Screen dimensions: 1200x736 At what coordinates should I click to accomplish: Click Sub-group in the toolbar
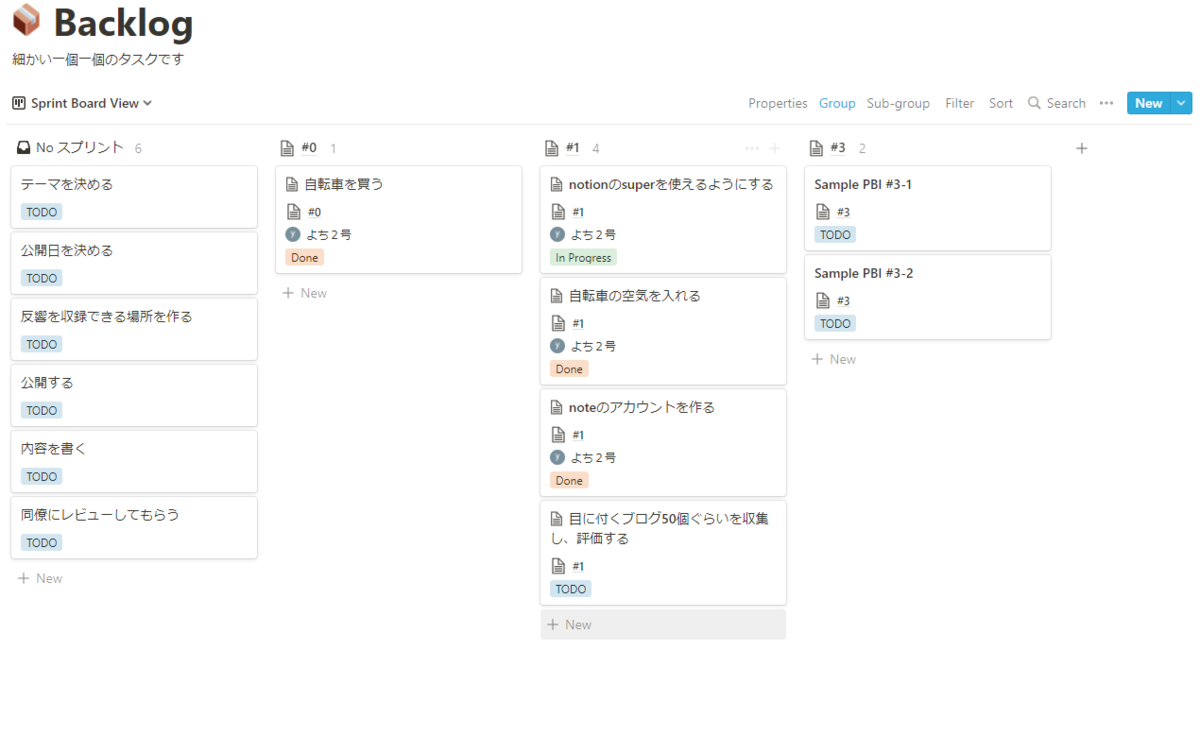pos(897,103)
